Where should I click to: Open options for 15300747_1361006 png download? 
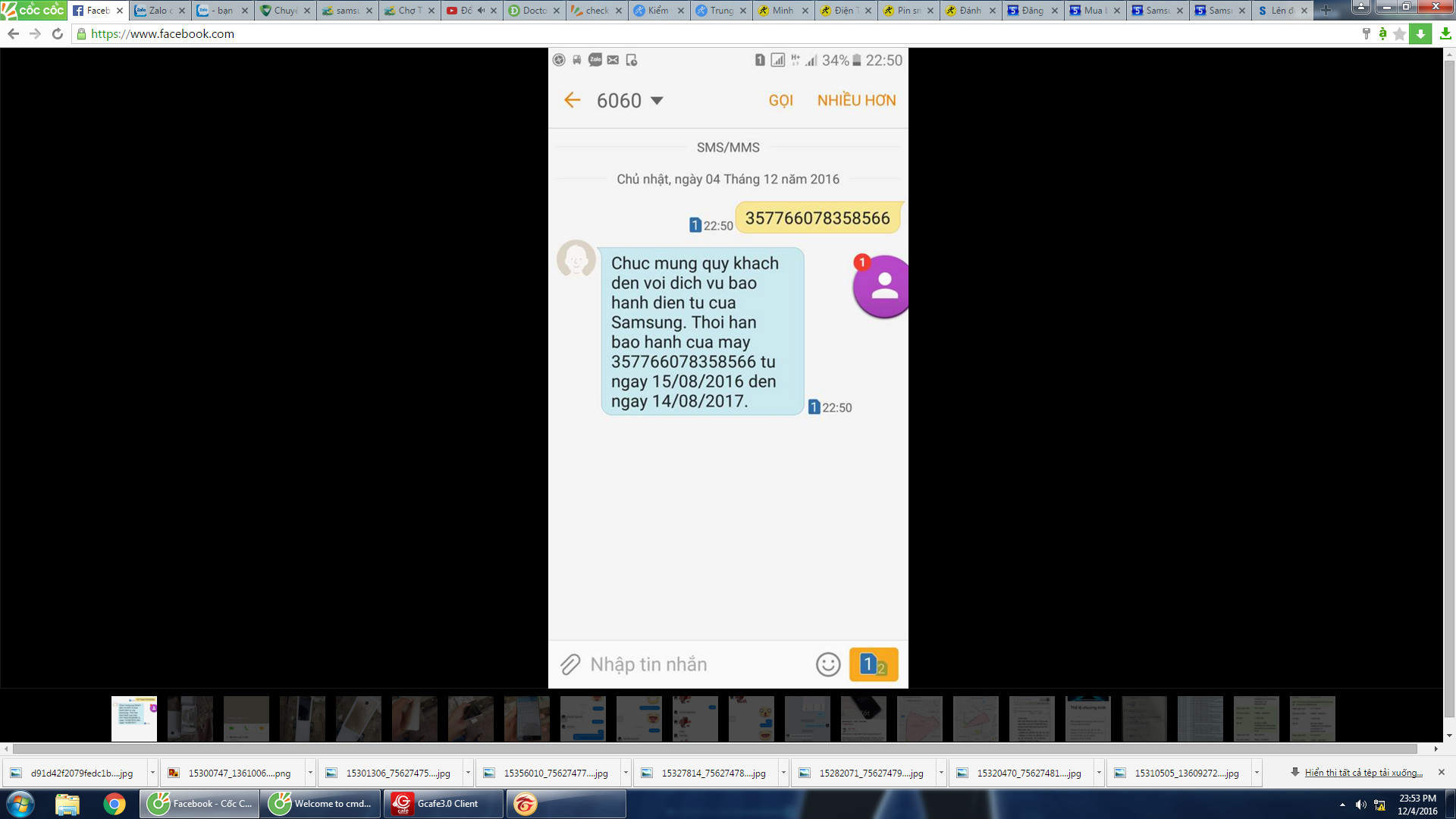[x=310, y=773]
